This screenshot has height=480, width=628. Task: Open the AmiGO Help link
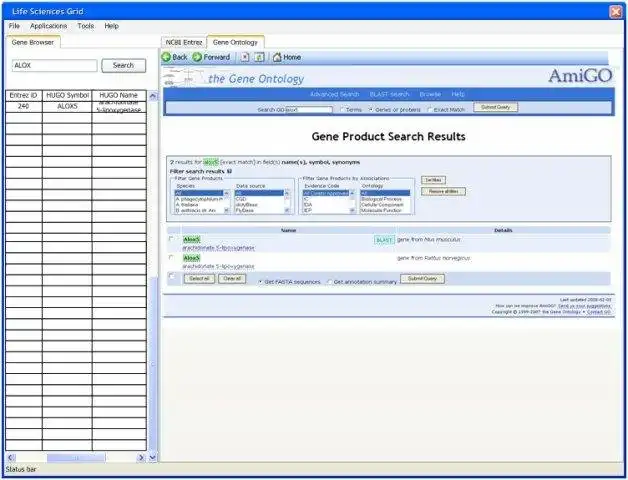click(458, 94)
